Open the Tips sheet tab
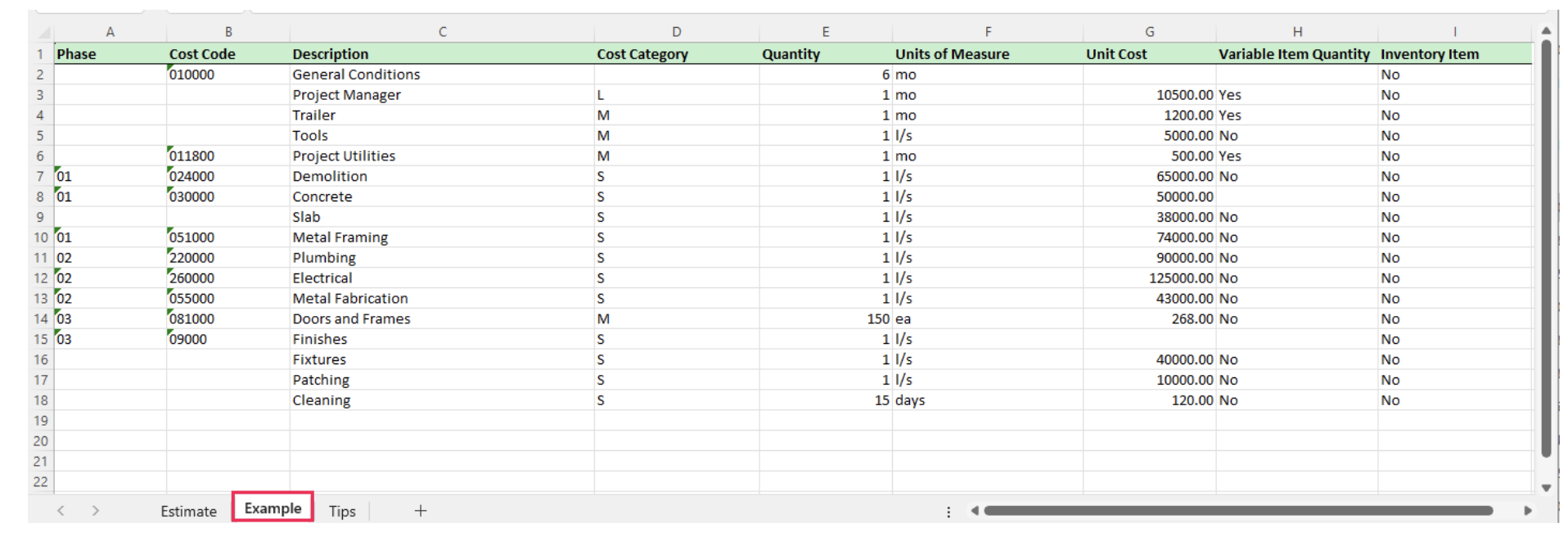This screenshot has width=1568, height=537. (342, 511)
